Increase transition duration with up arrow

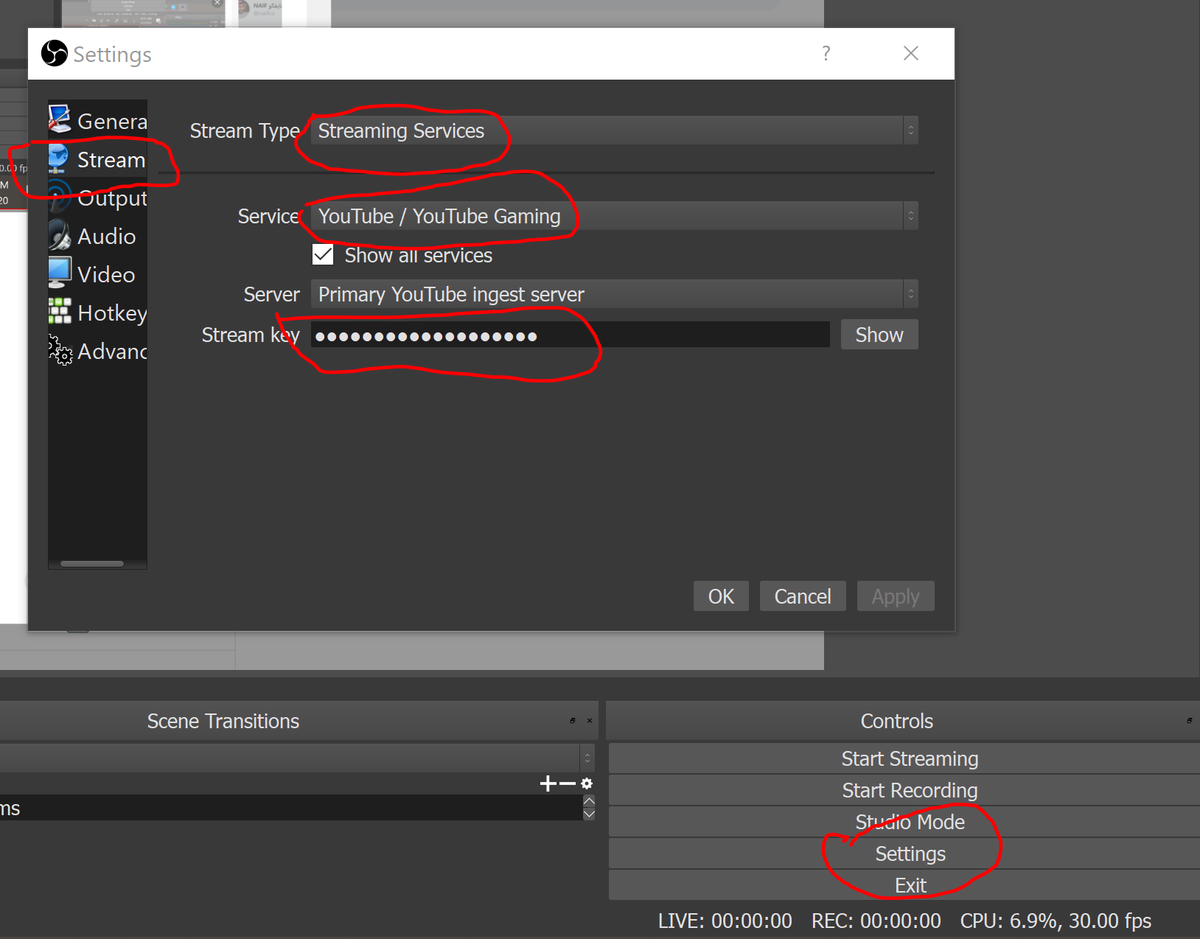coord(588,800)
